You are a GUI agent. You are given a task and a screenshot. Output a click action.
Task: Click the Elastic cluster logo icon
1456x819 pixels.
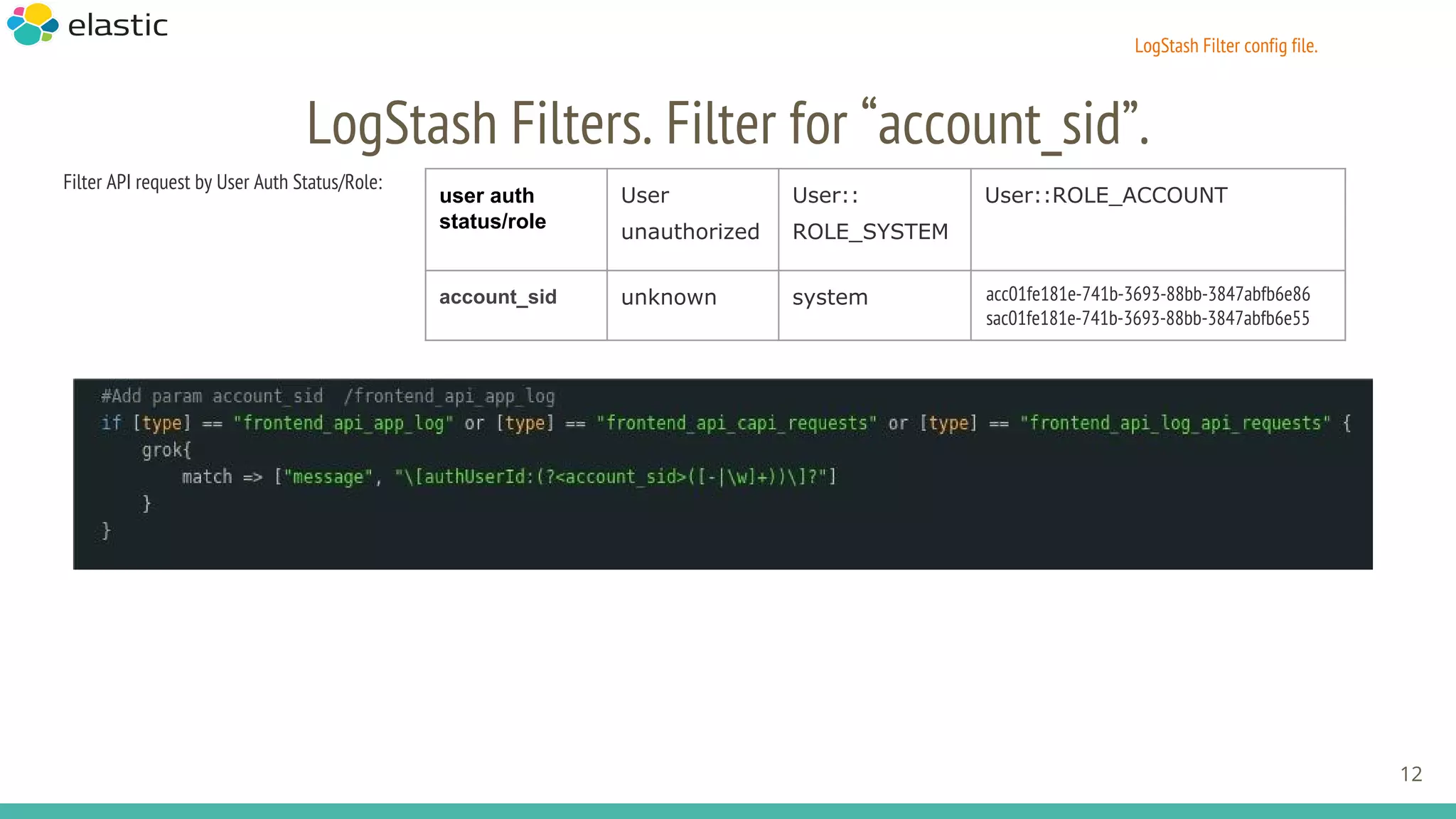(33, 25)
